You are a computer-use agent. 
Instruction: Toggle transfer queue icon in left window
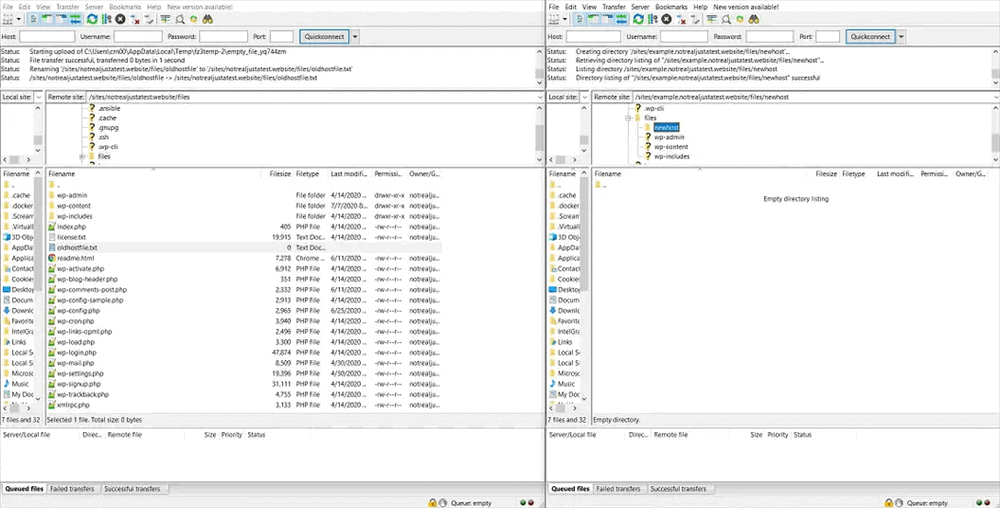pyautogui.click(x=74, y=19)
